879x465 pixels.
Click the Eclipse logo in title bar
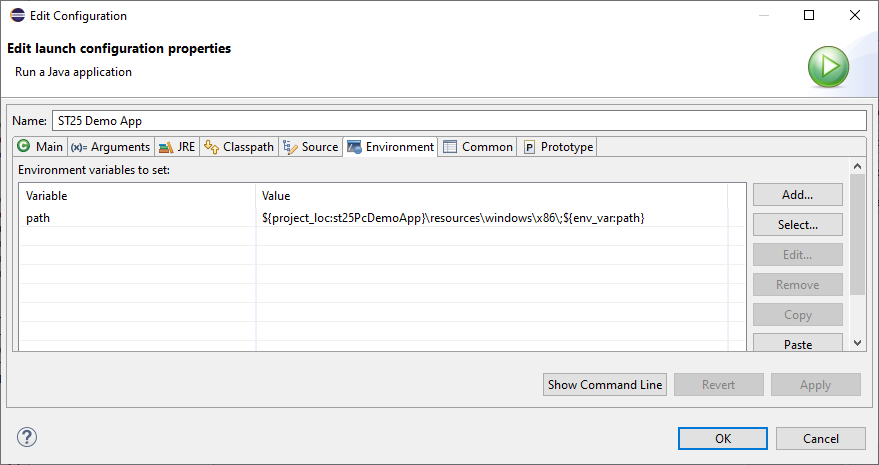[x=19, y=16]
